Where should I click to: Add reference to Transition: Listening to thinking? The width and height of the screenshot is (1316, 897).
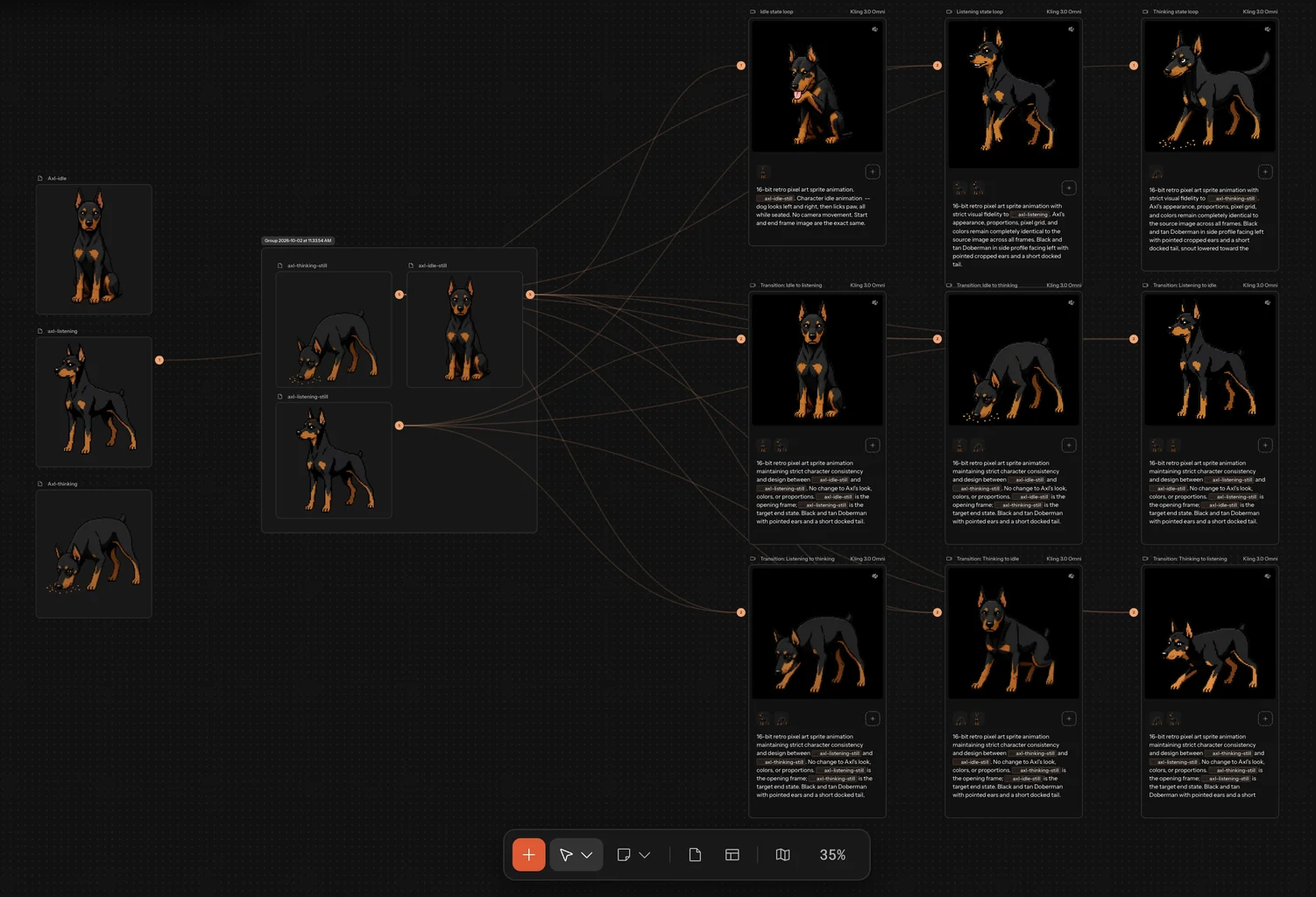coord(873,718)
